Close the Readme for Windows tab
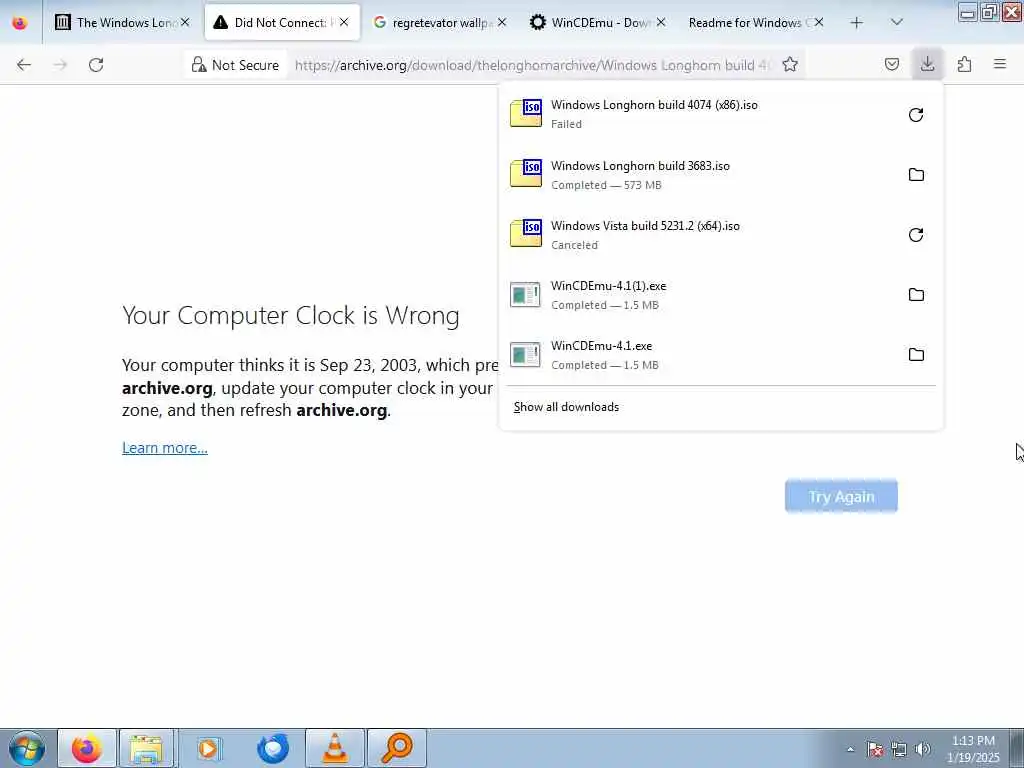 click(819, 23)
